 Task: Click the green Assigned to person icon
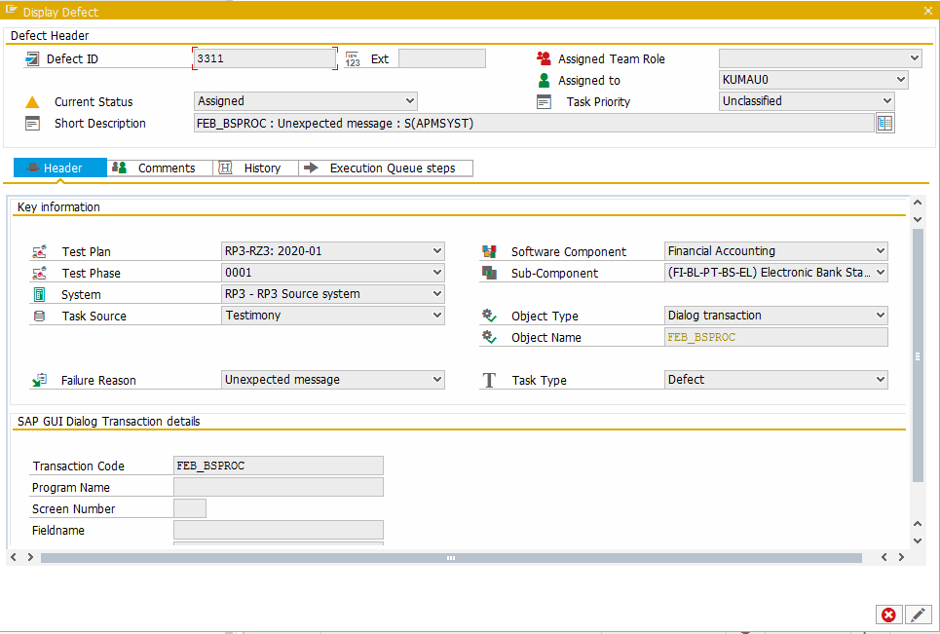[544, 80]
